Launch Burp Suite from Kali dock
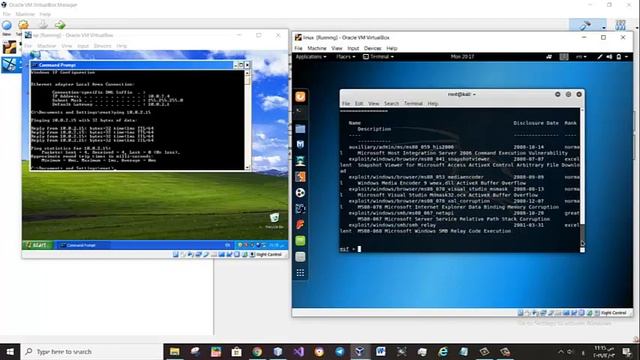This screenshot has width=640, height=360. coord(300,176)
